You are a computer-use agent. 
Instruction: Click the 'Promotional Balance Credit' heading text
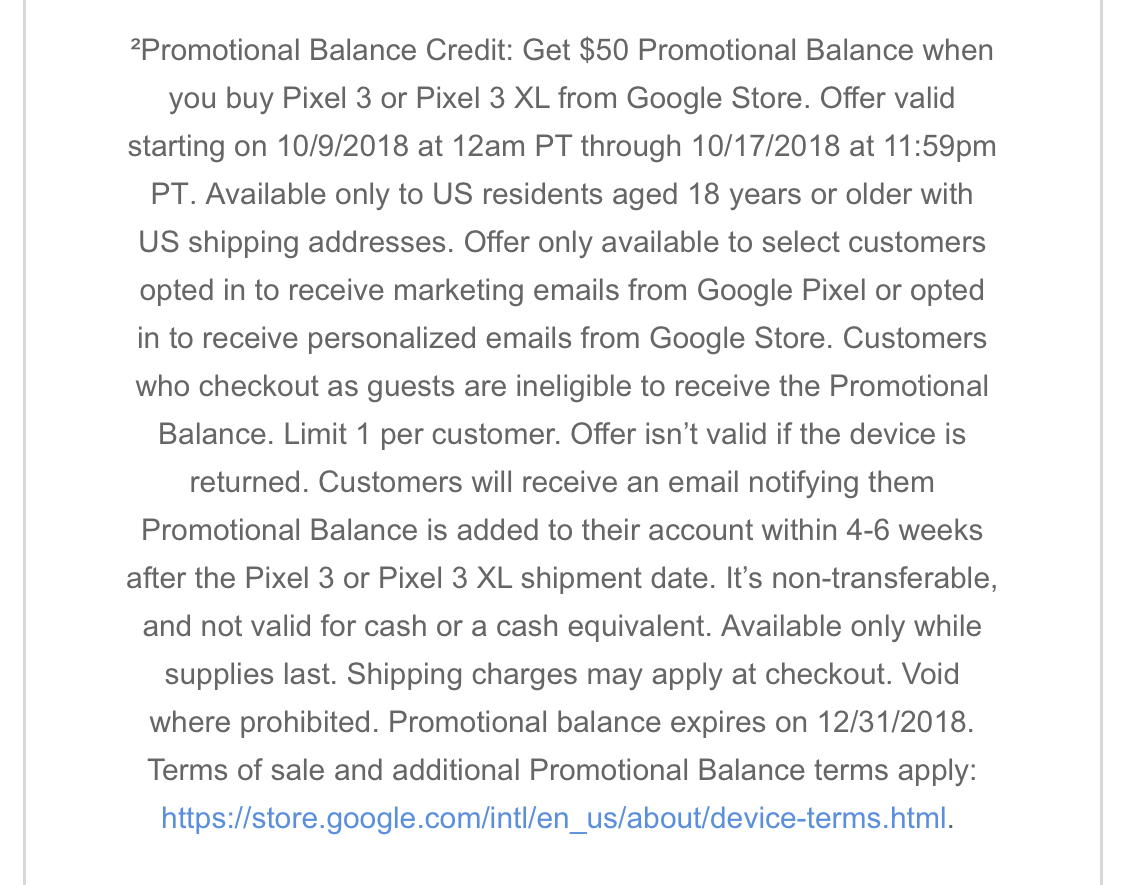pos(325,50)
